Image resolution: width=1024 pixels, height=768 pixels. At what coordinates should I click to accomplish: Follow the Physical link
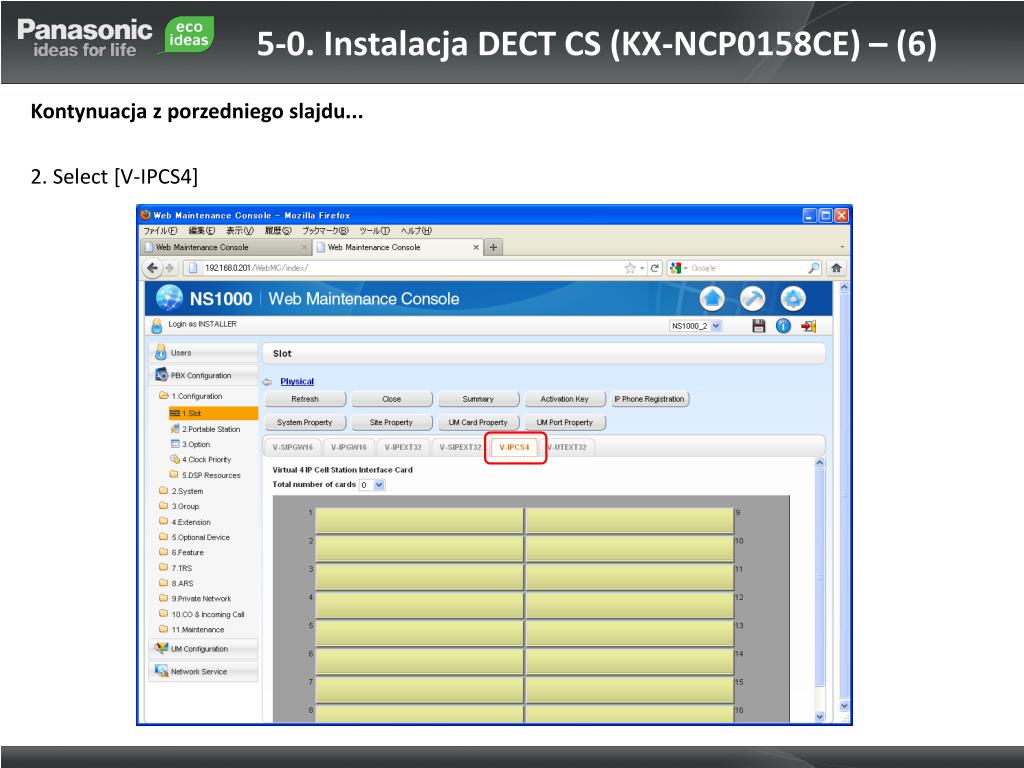(297, 381)
